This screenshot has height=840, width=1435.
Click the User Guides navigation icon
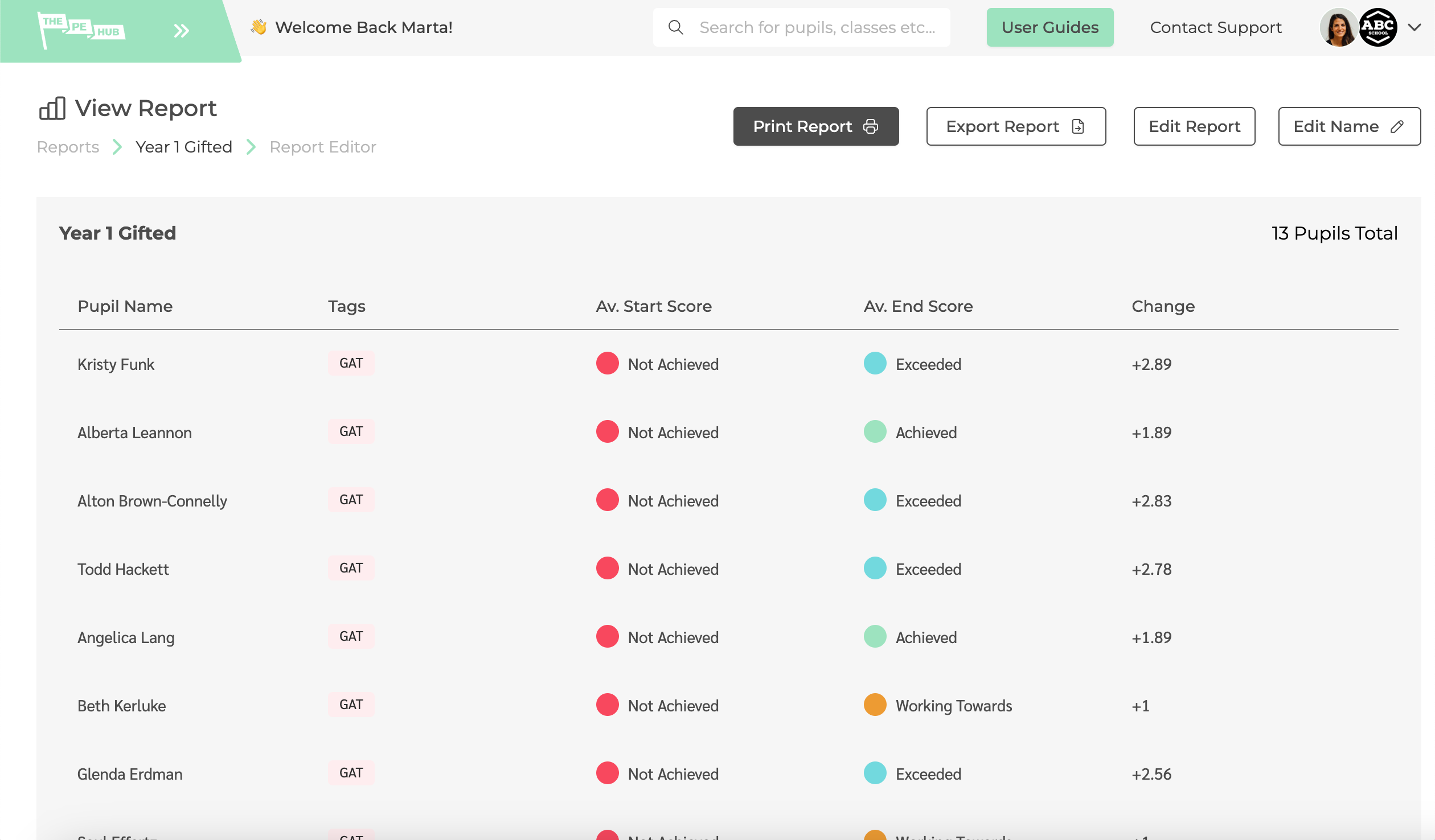[x=1050, y=27]
